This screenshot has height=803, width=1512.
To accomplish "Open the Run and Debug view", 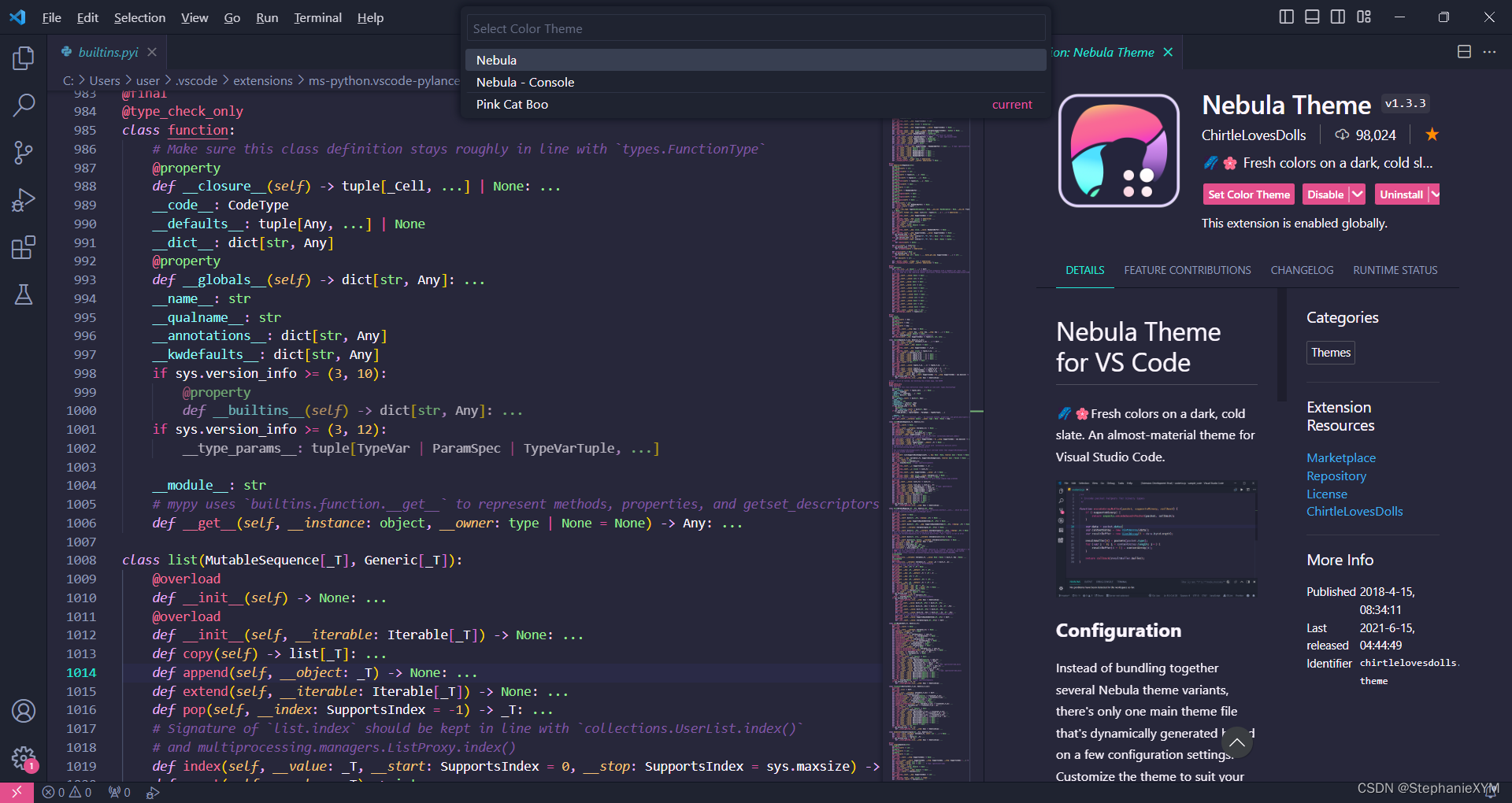I will [x=24, y=200].
